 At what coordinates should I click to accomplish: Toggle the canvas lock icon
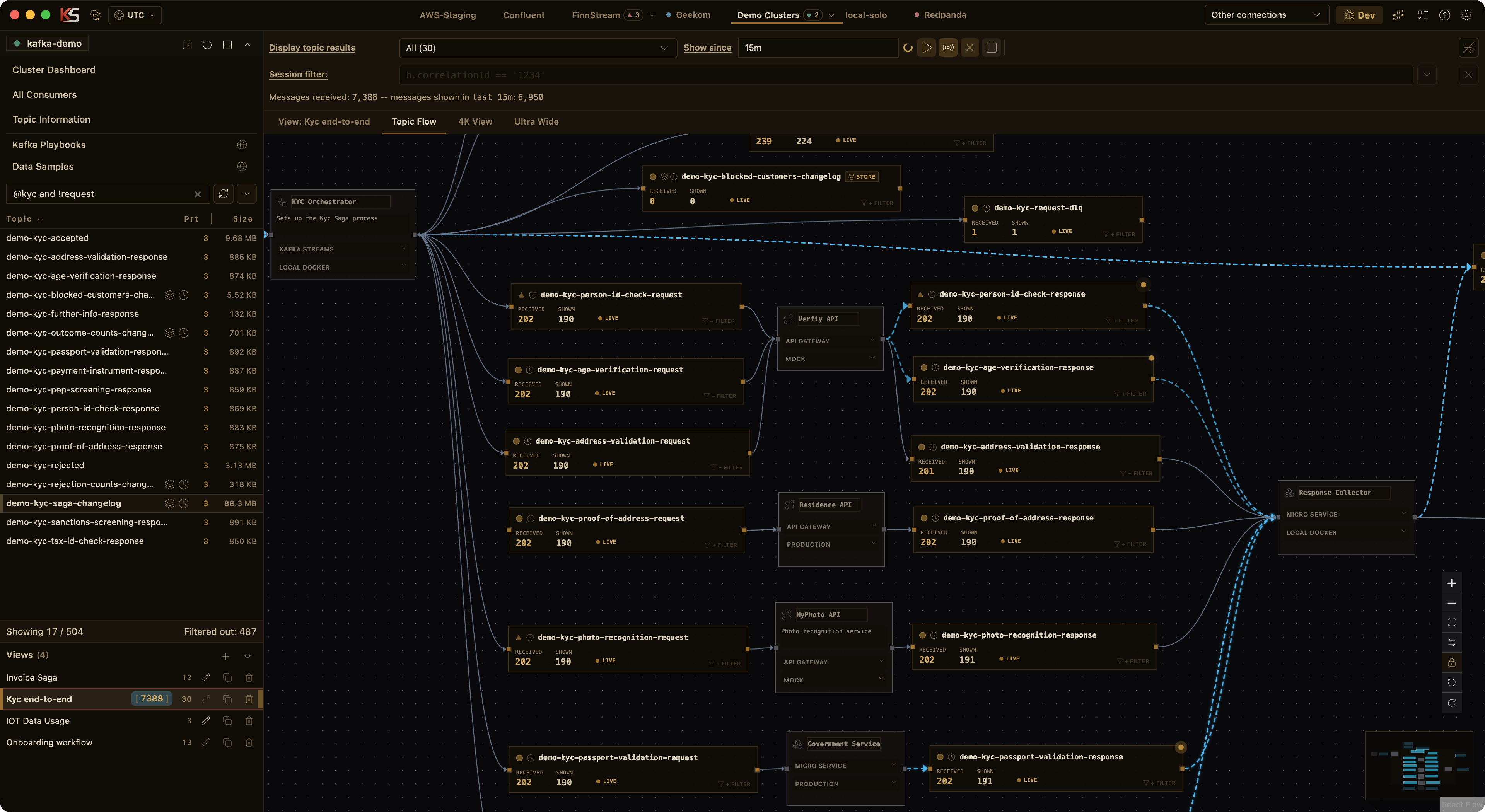click(1452, 663)
